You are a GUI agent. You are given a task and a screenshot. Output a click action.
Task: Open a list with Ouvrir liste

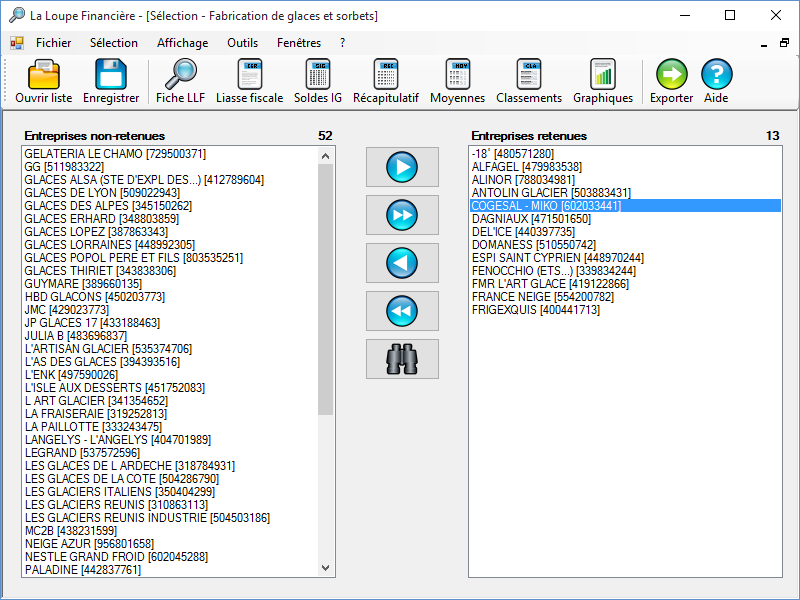click(x=44, y=82)
